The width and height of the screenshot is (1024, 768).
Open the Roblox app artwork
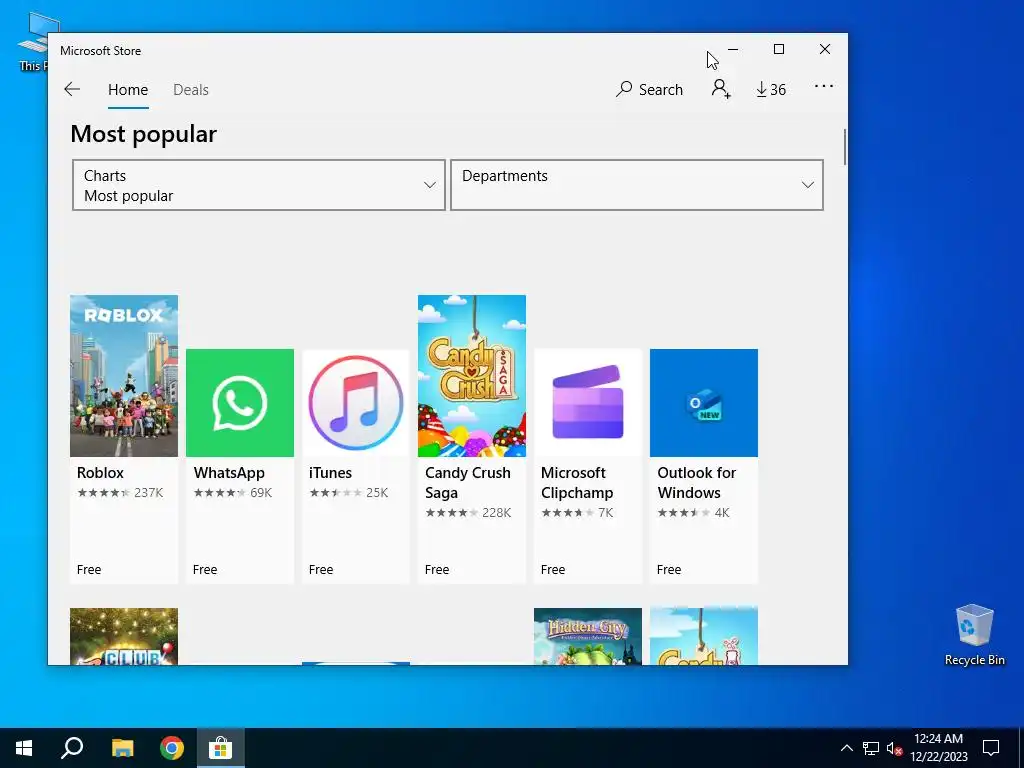click(x=124, y=376)
